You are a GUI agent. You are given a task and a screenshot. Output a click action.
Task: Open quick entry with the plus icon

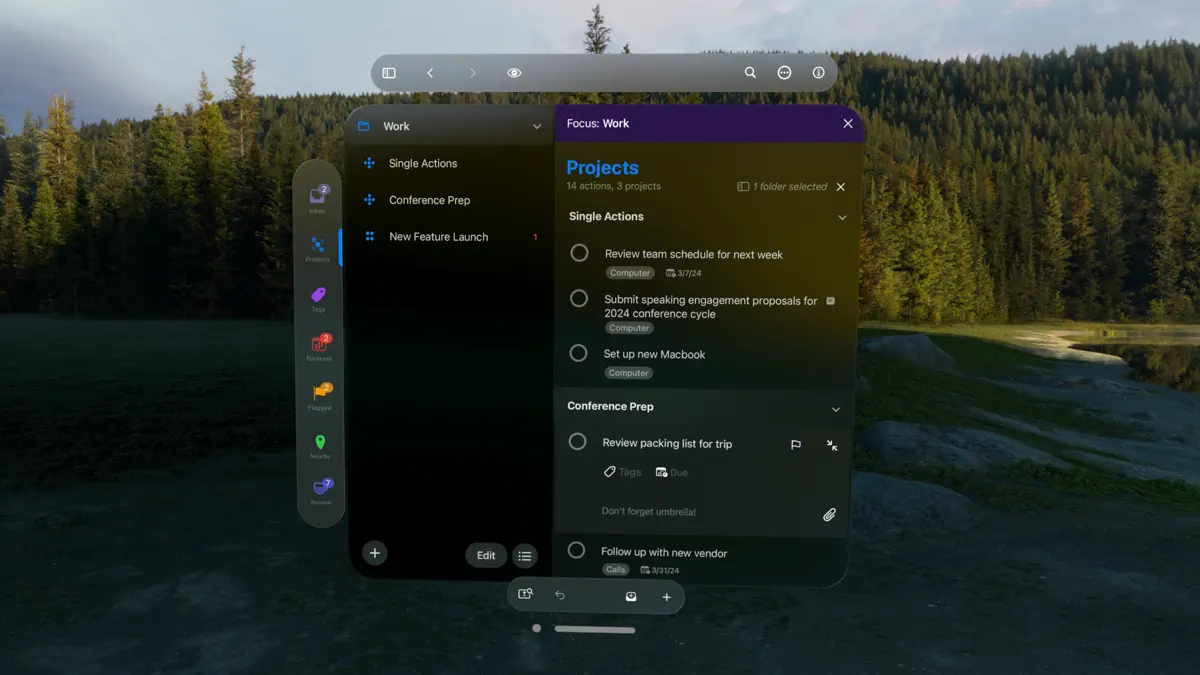point(666,594)
